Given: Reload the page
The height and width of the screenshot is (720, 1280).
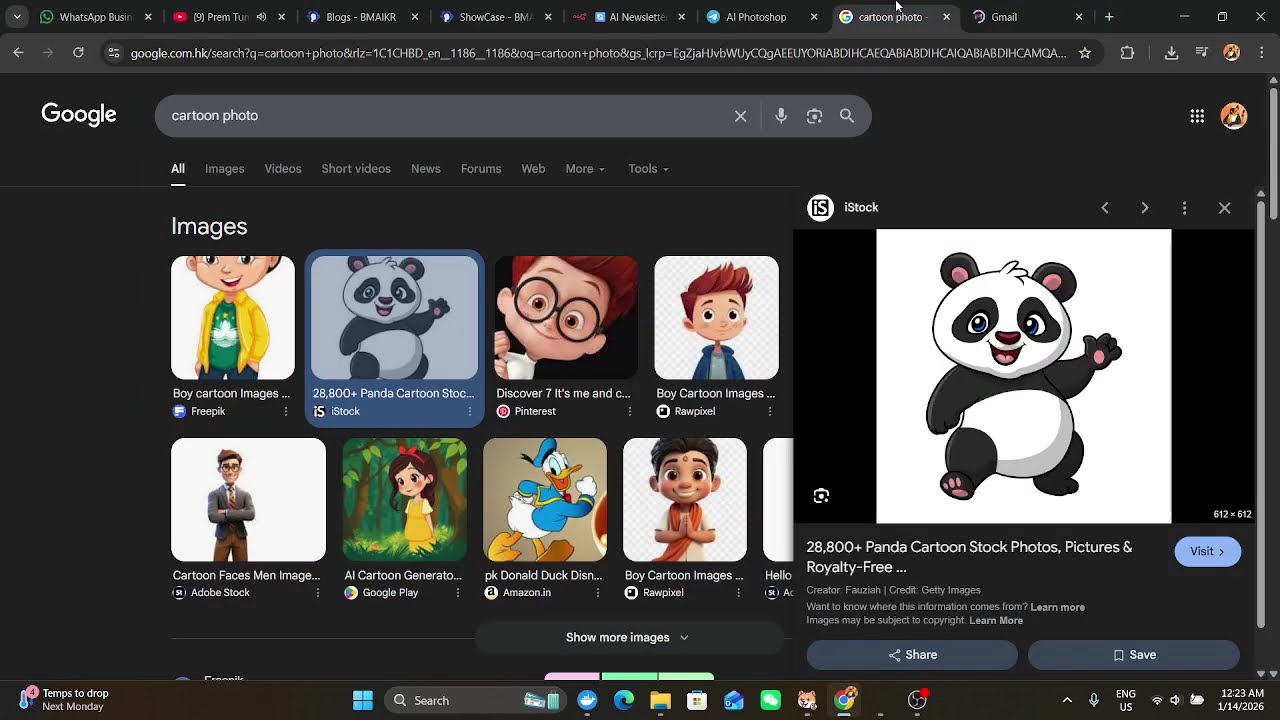Looking at the screenshot, I should click(78, 53).
